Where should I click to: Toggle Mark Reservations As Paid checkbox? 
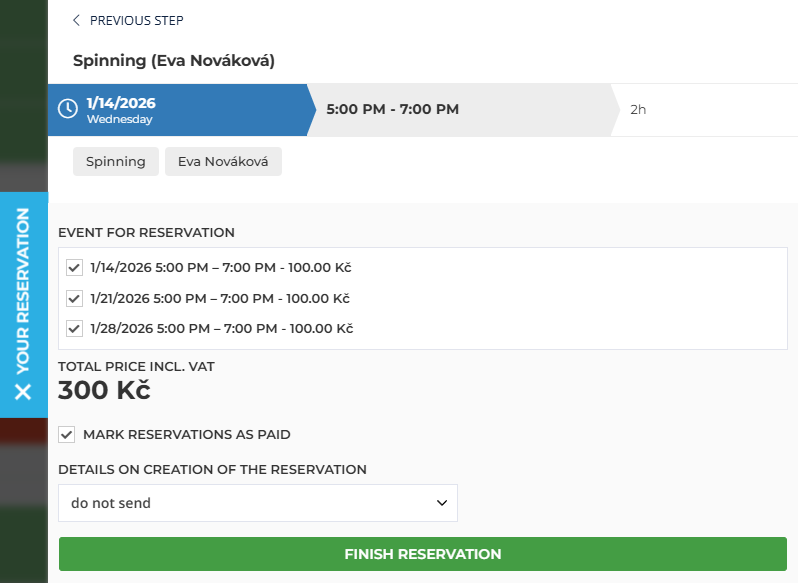[67, 435]
